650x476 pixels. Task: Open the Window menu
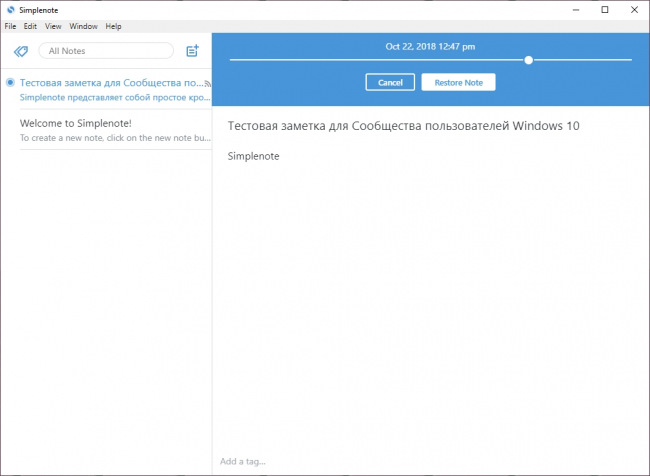pos(83,26)
